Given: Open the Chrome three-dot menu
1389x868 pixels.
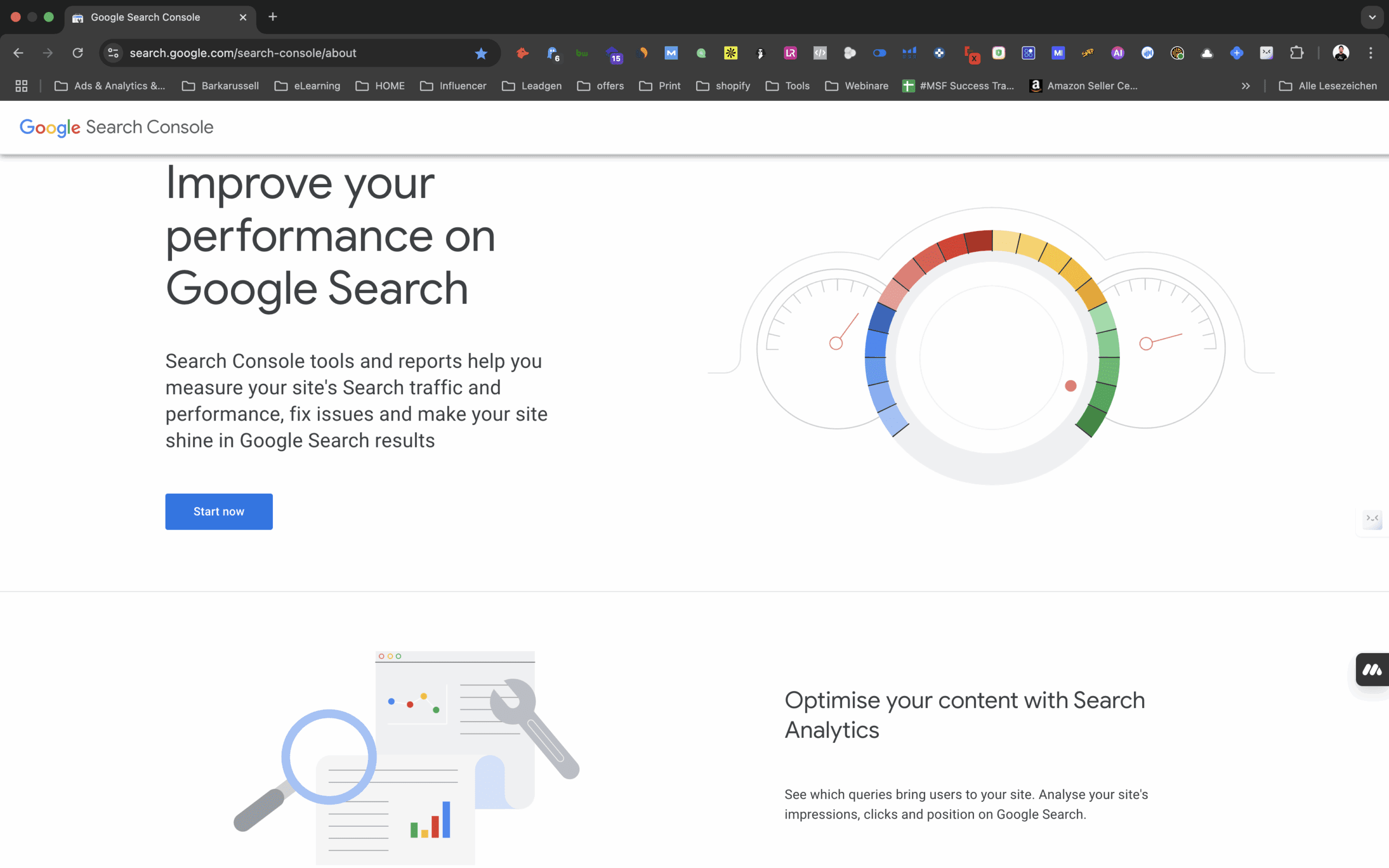Looking at the screenshot, I should [1371, 53].
